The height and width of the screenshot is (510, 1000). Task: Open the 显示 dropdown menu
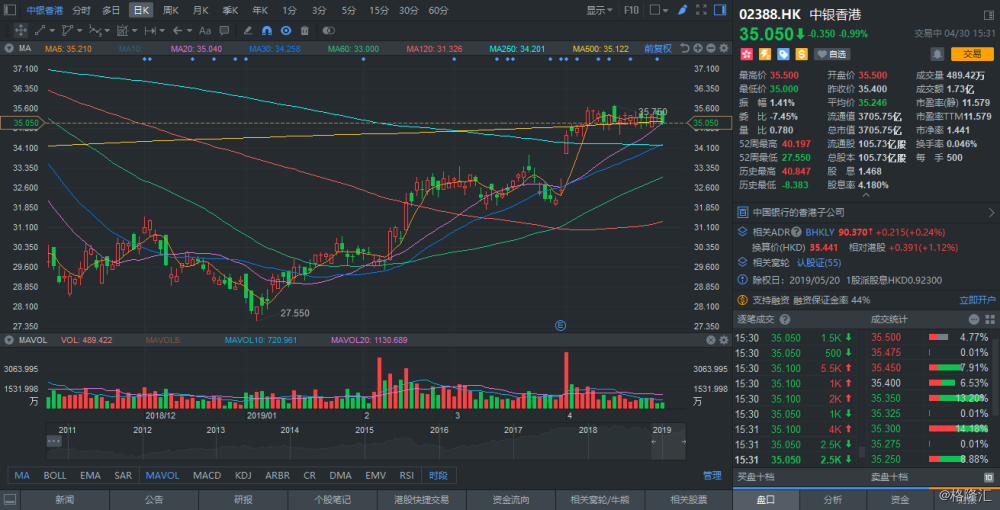599,10
